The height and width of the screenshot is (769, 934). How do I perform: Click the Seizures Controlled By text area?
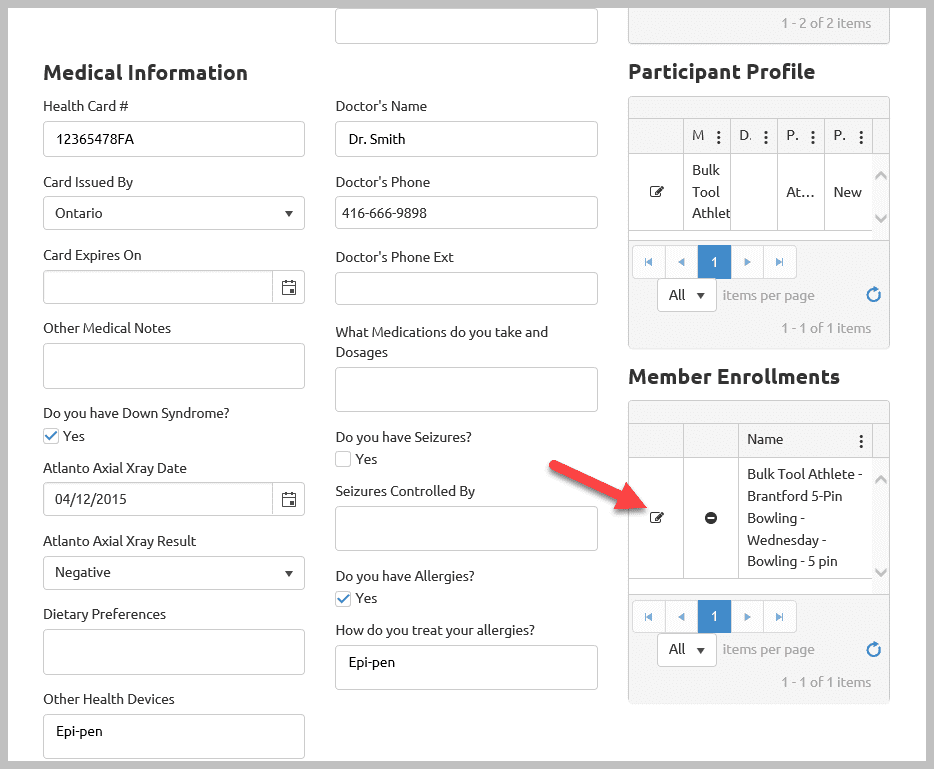(466, 528)
